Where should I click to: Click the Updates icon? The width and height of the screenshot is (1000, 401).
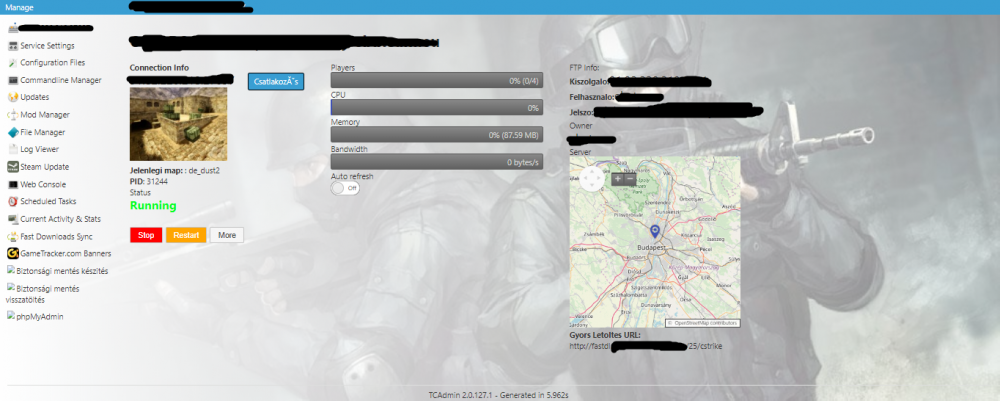(13, 98)
